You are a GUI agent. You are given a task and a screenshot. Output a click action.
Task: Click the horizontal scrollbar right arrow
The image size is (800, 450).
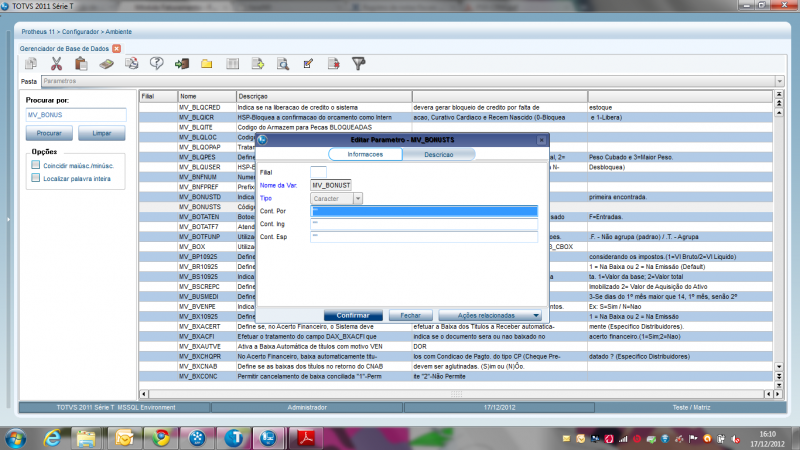coord(778,394)
